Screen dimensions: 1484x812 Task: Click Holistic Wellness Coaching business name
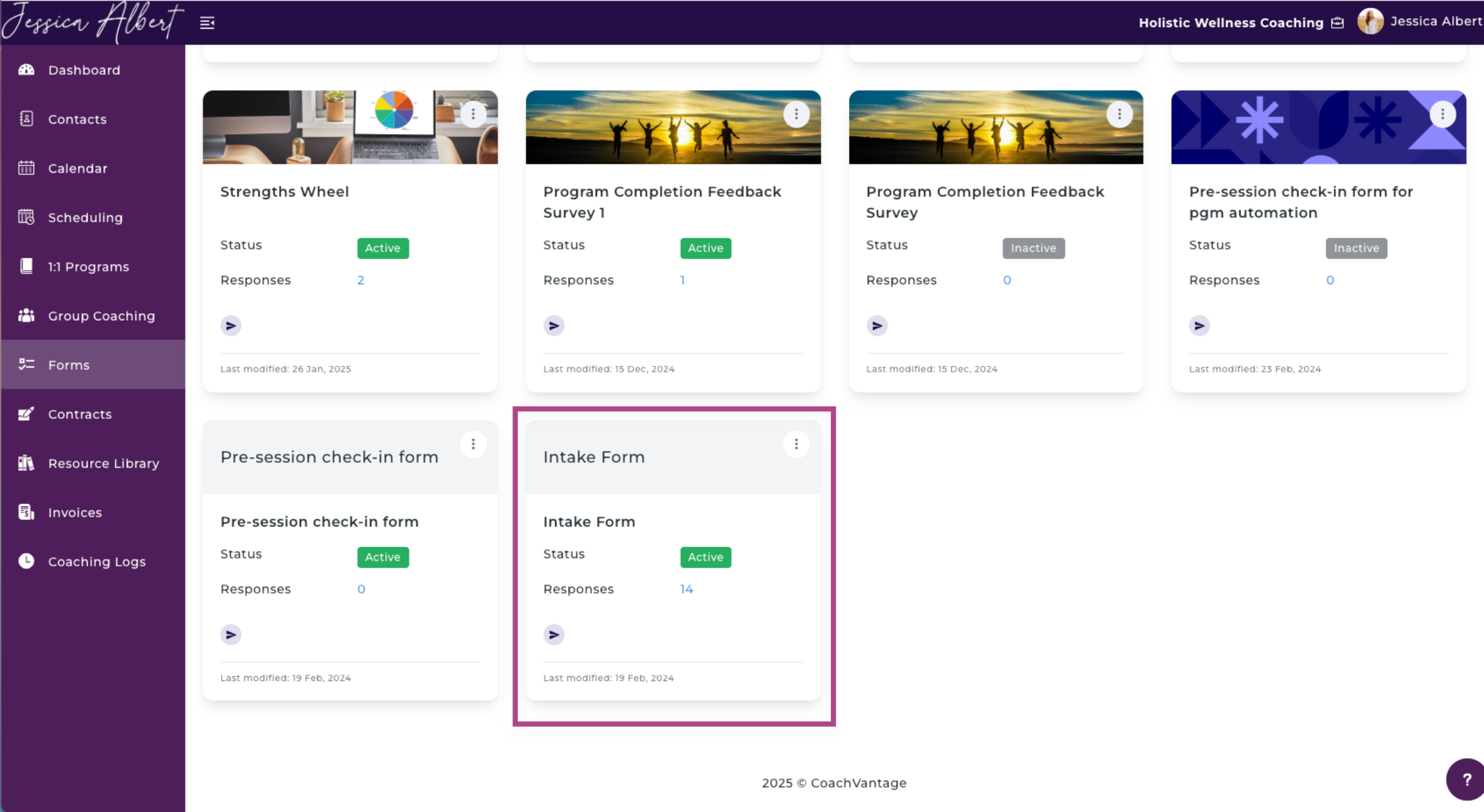(x=1231, y=23)
